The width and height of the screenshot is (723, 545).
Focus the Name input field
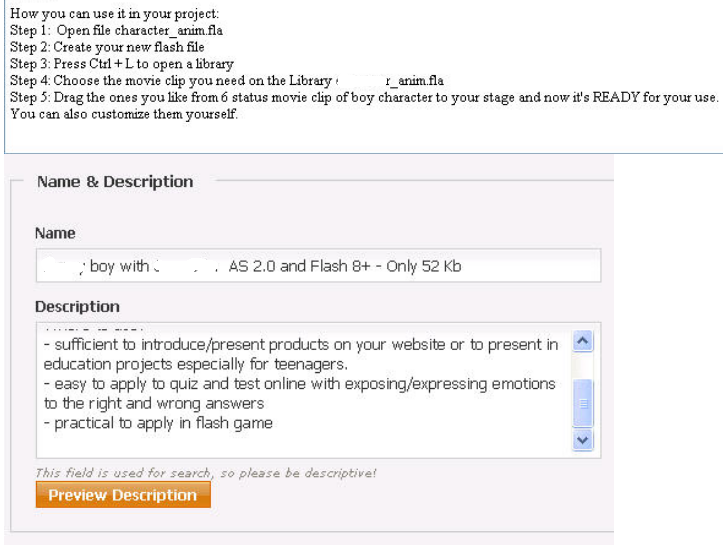317,266
